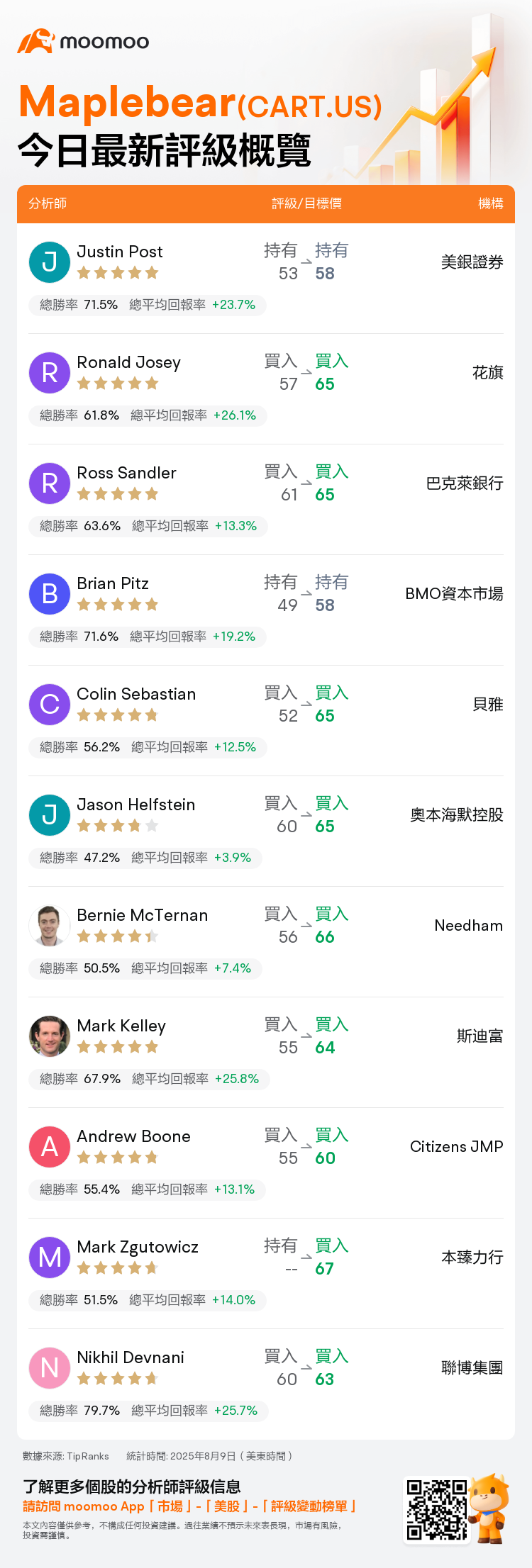
Task: Click the moomoo mascot figure
Action: coord(489,1507)
